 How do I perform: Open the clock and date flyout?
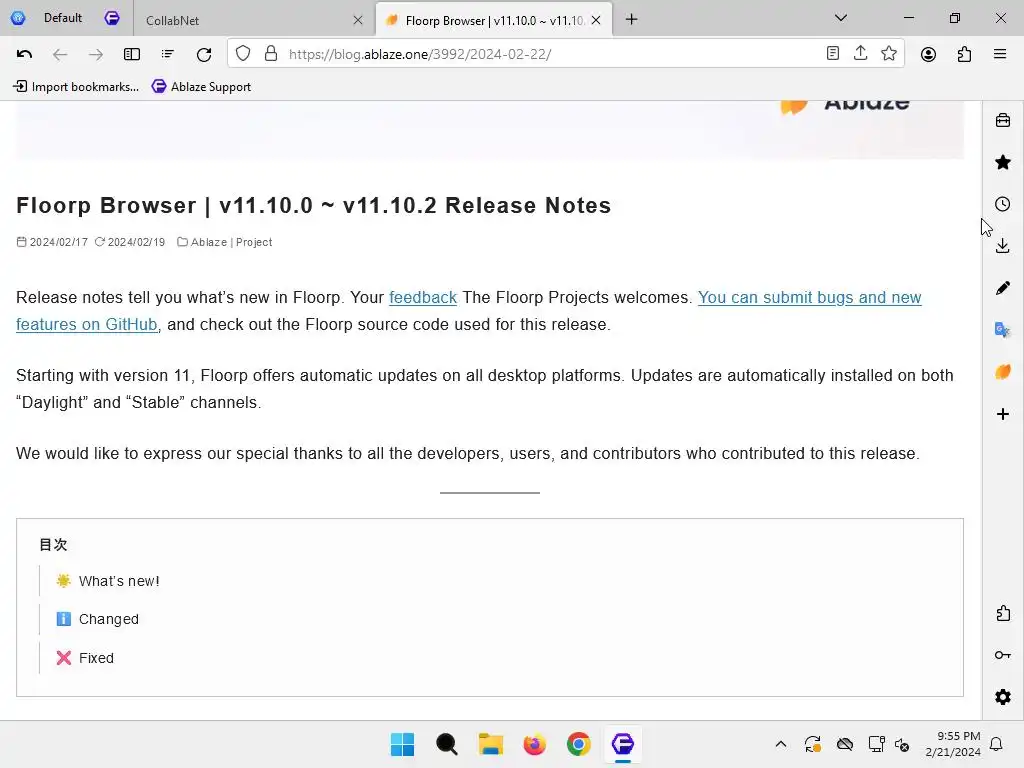953,744
